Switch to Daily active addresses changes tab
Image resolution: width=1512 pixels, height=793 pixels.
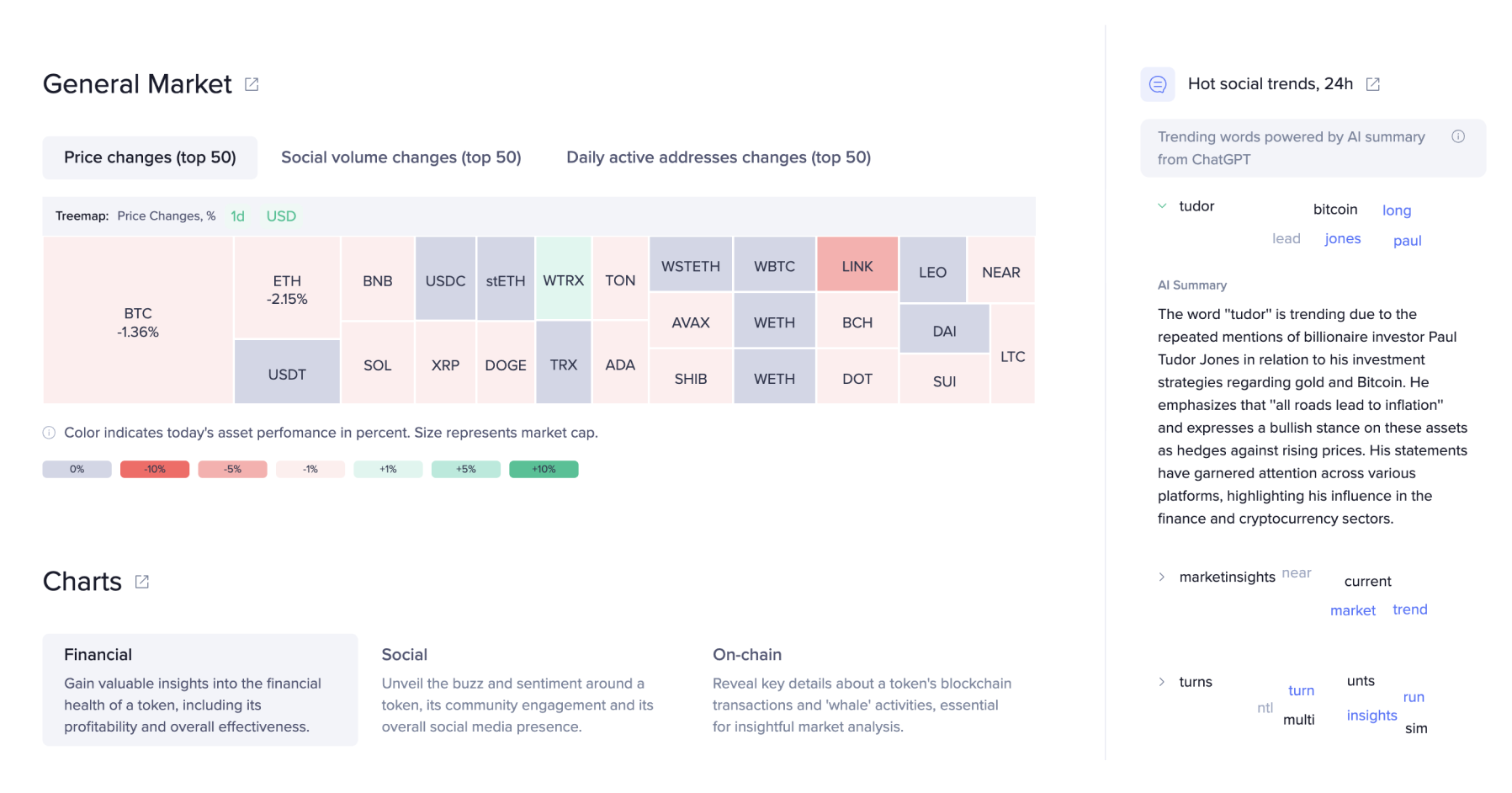point(719,157)
